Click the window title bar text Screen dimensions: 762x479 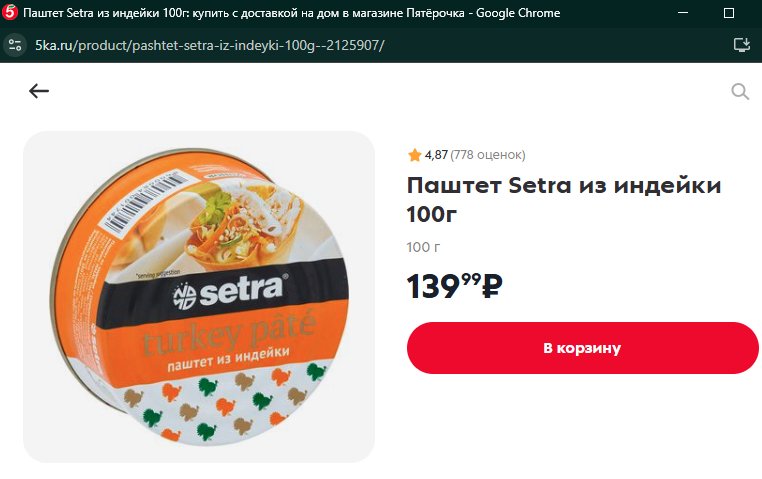click(x=292, y=13)
